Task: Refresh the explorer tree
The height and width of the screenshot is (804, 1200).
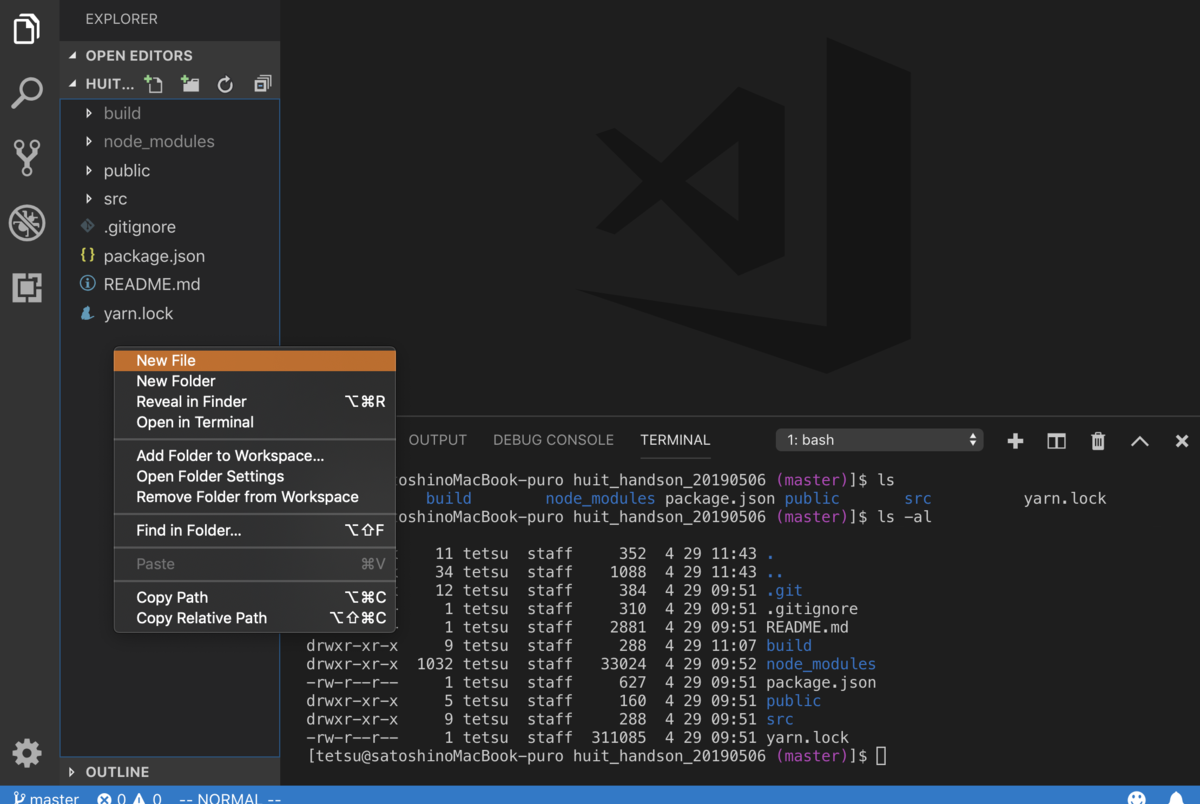Action: coord(225,84)
